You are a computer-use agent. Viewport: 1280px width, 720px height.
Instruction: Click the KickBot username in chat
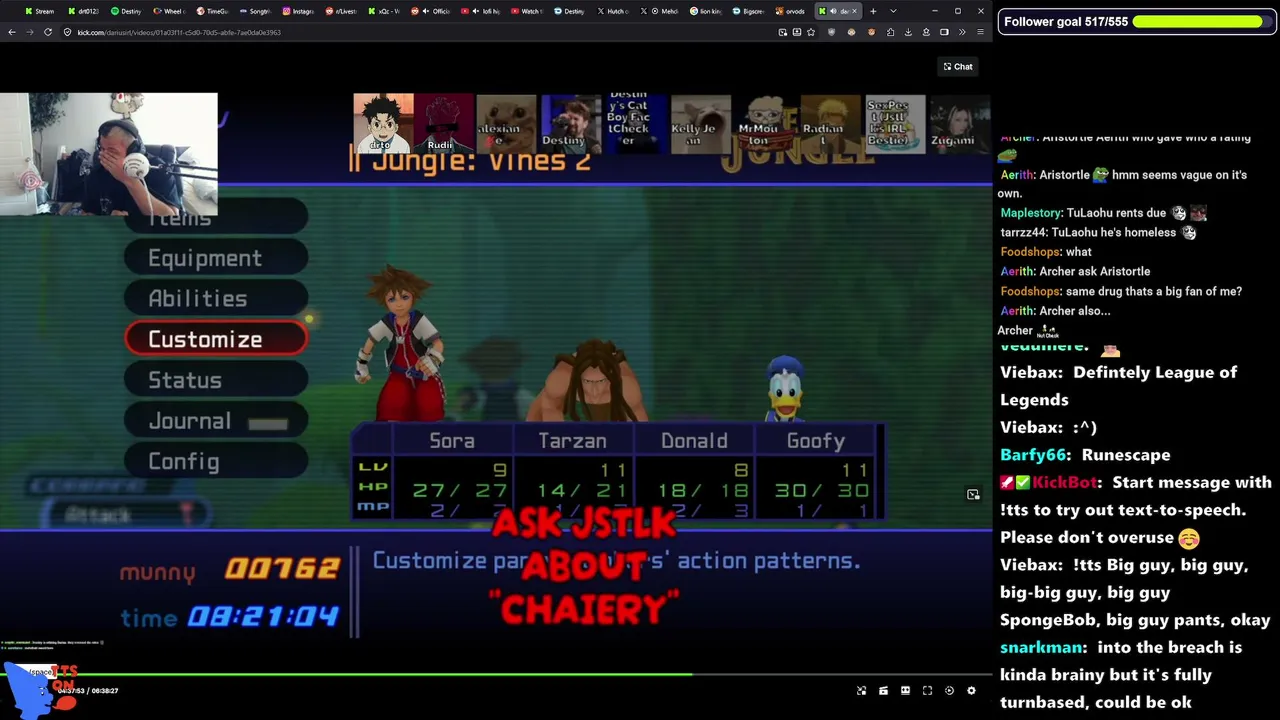pyautogui.click(x=1065, y=482)
